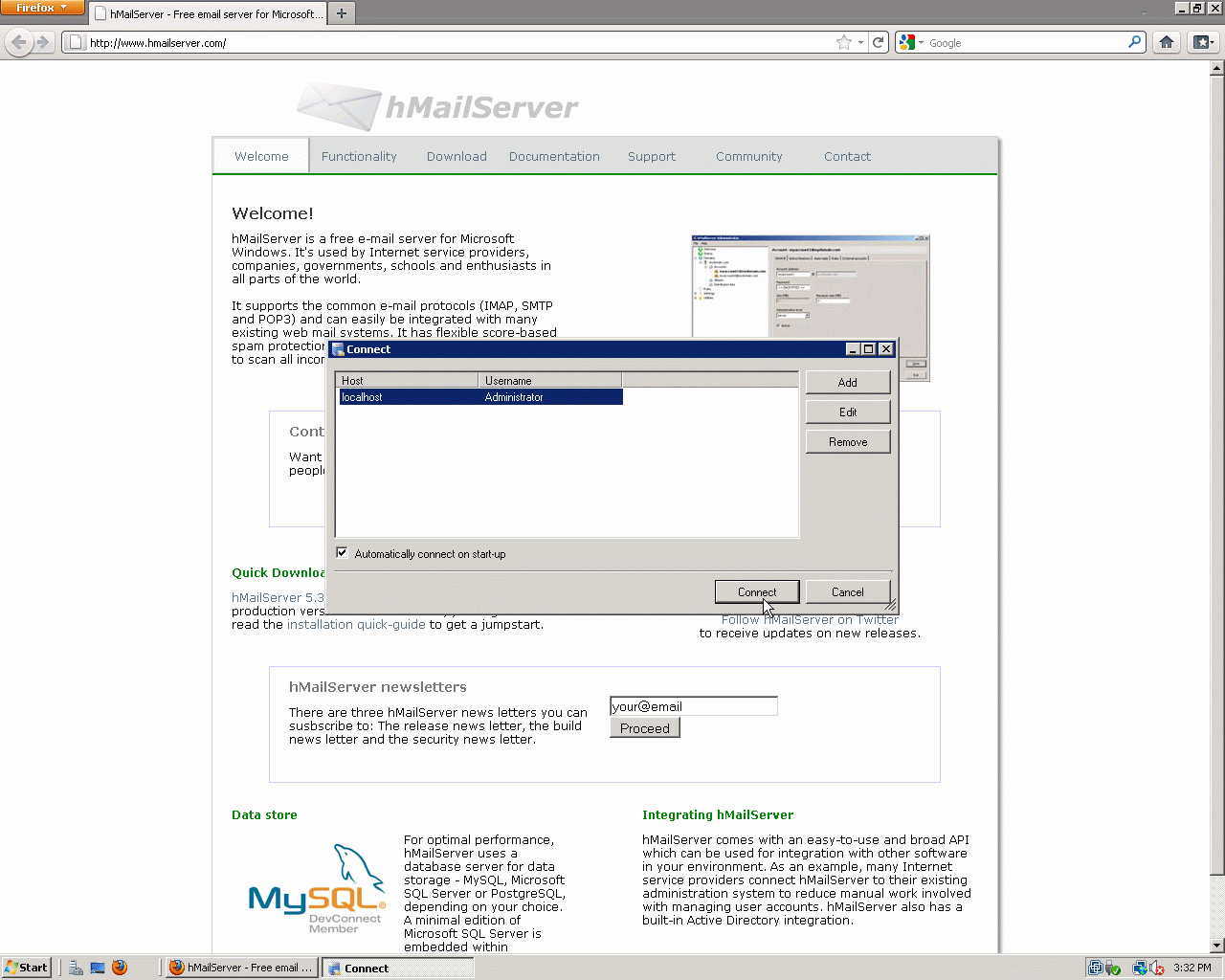
Task: Cancel the Connect dialog
Action: tap(848, 591)
